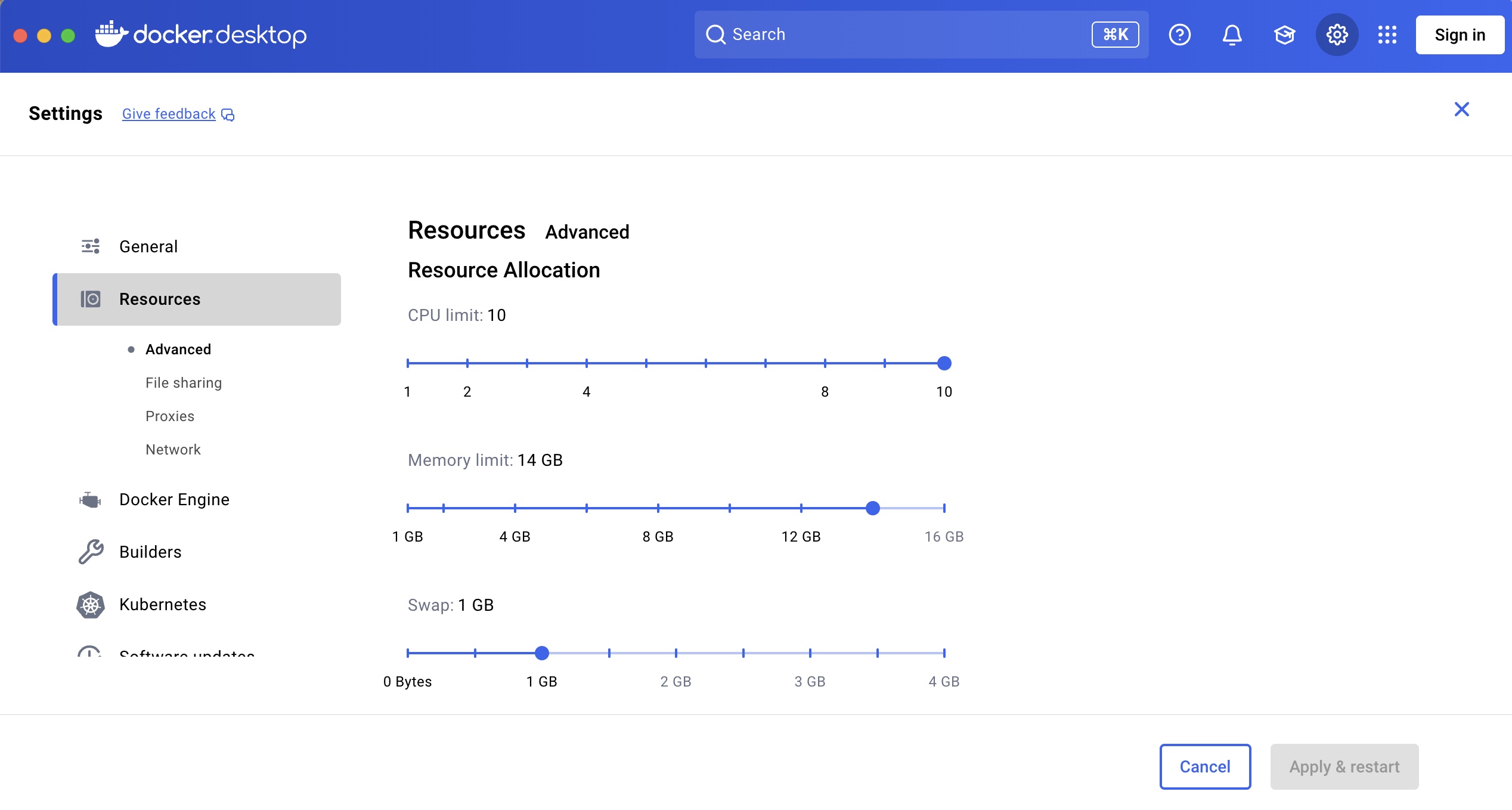Click the Search input field
This screenshot has height=810, width=1512.
point(894,35)
